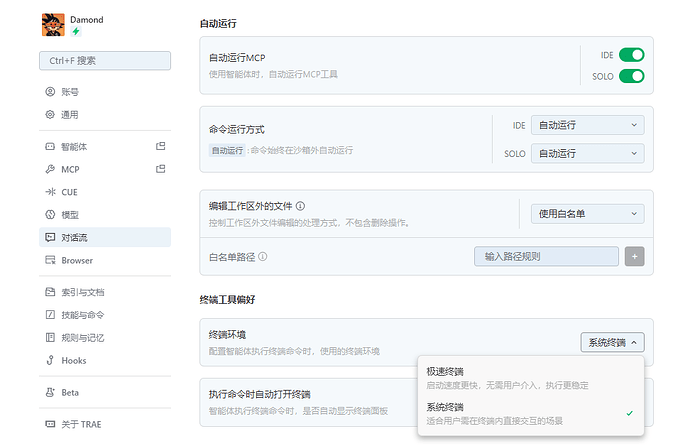Viewport: 690px width, 445px height.
Task: Click the 终端工具偏好 section heading
Action: pyautogui.click(x=228, y=300)
